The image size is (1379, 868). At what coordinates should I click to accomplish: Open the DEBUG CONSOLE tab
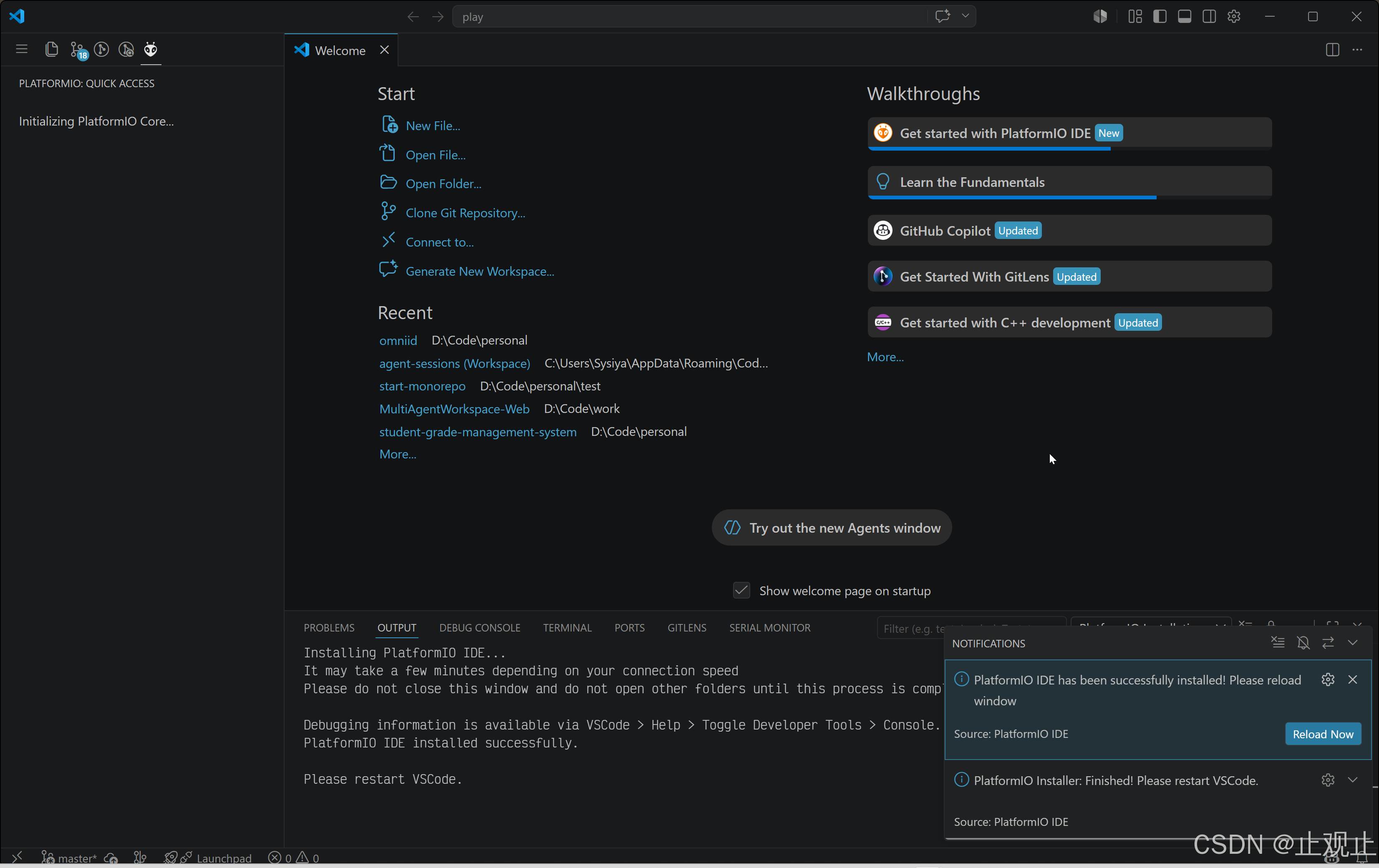(480, 627)
